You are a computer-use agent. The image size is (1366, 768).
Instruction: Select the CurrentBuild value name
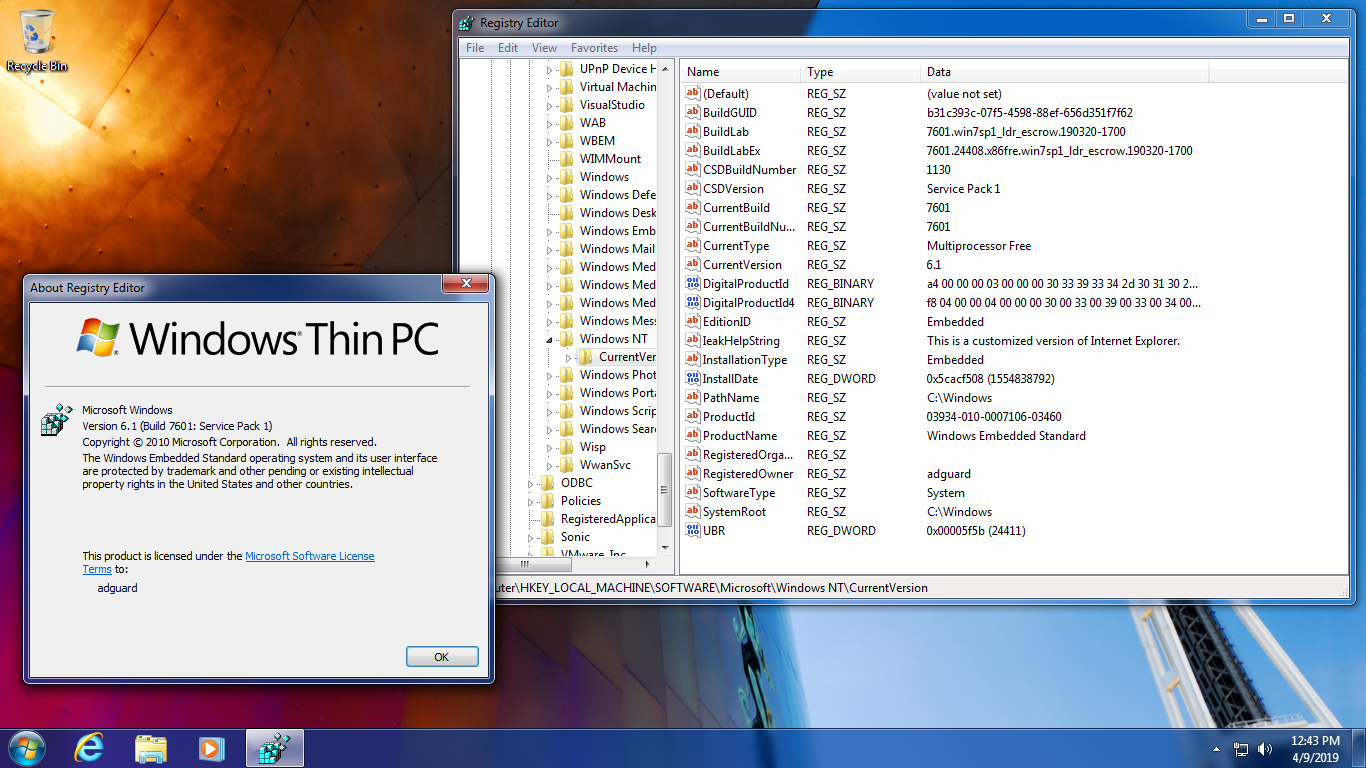click(x=736, y=207)
